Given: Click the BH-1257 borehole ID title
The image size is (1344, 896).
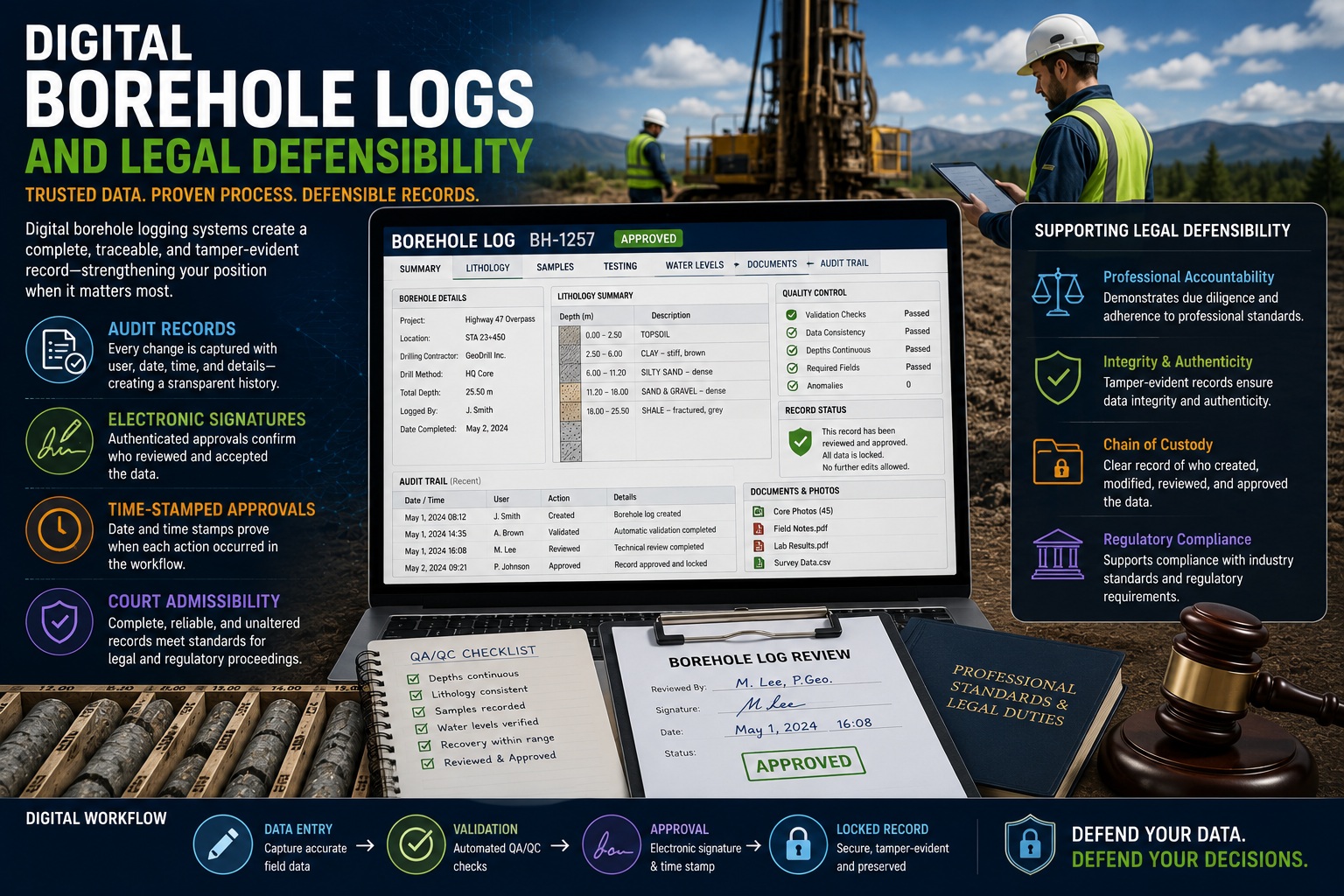Looking at the screenshot, I should pyautogui.click(x=562, y=240).
